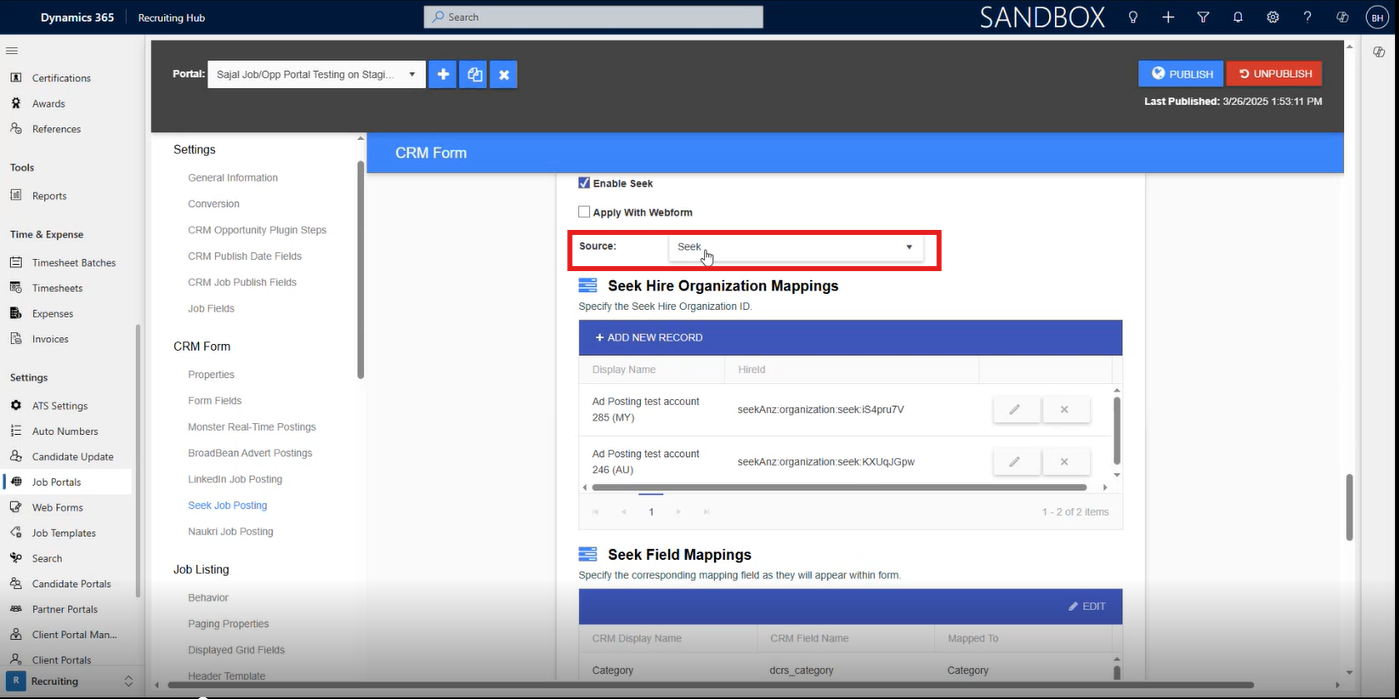Image resolution: width=1399 pixels, height=699 pixels.
Task: Clone the selected portal
Action: (474, 74)
